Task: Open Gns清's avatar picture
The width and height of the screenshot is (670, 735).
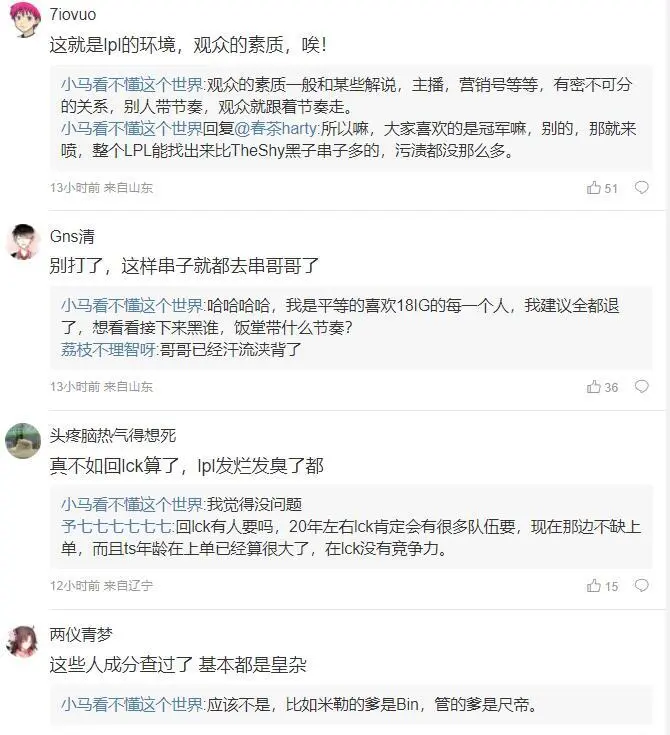Action: pyautogui.click(x=23, y=241)
